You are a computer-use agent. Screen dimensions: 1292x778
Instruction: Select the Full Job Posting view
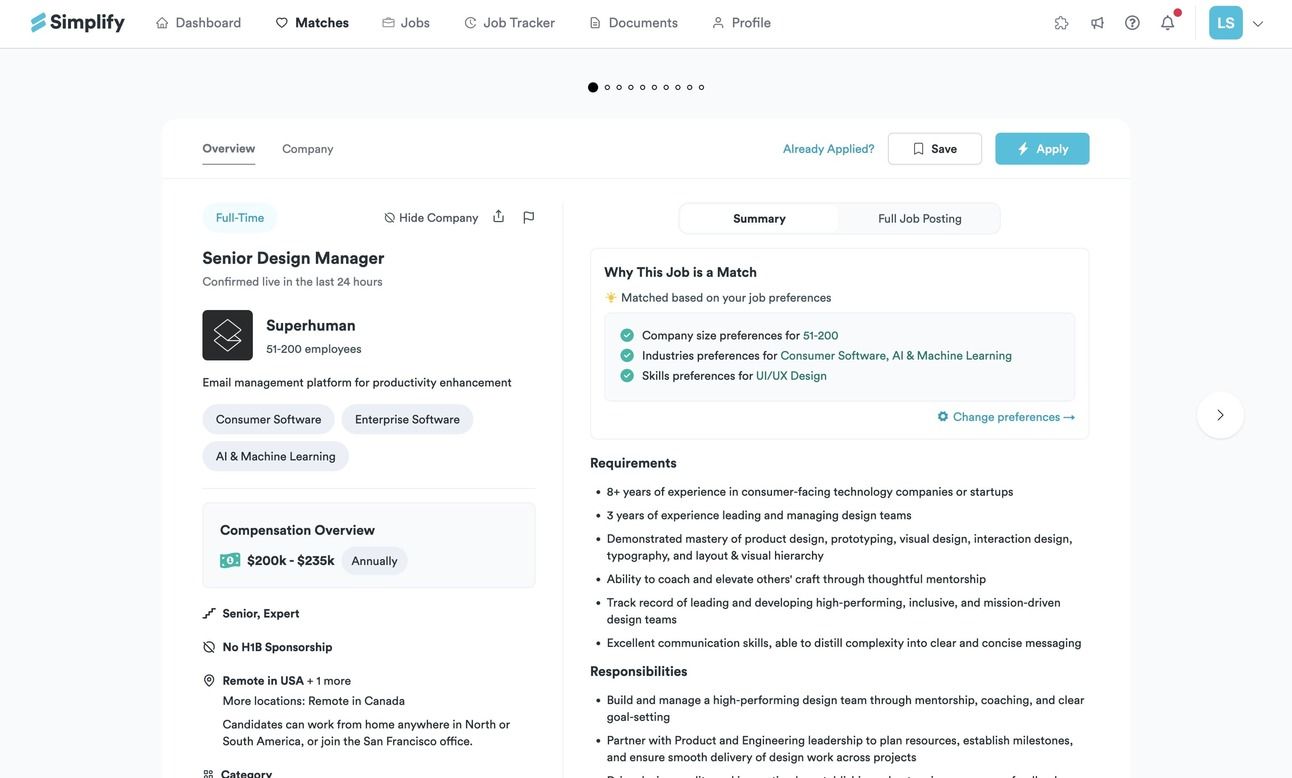(x=920, y=219)
